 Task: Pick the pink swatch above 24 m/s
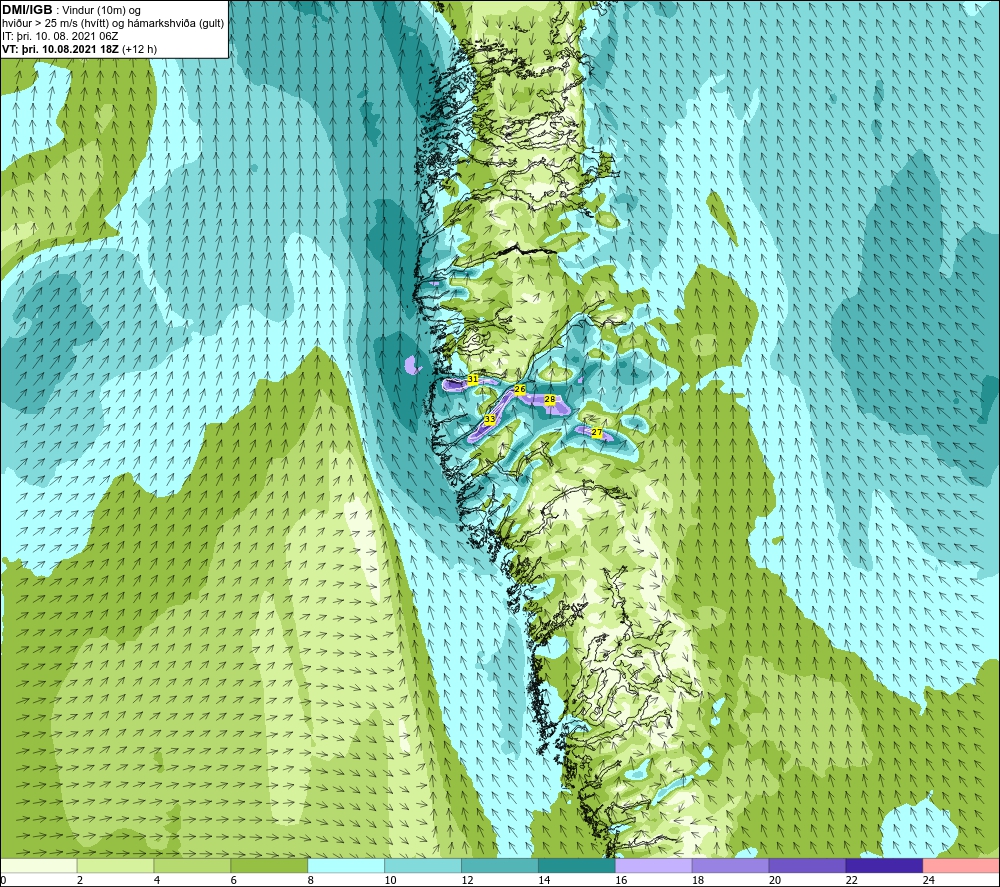pyautogui.click(x=961, y=866)
